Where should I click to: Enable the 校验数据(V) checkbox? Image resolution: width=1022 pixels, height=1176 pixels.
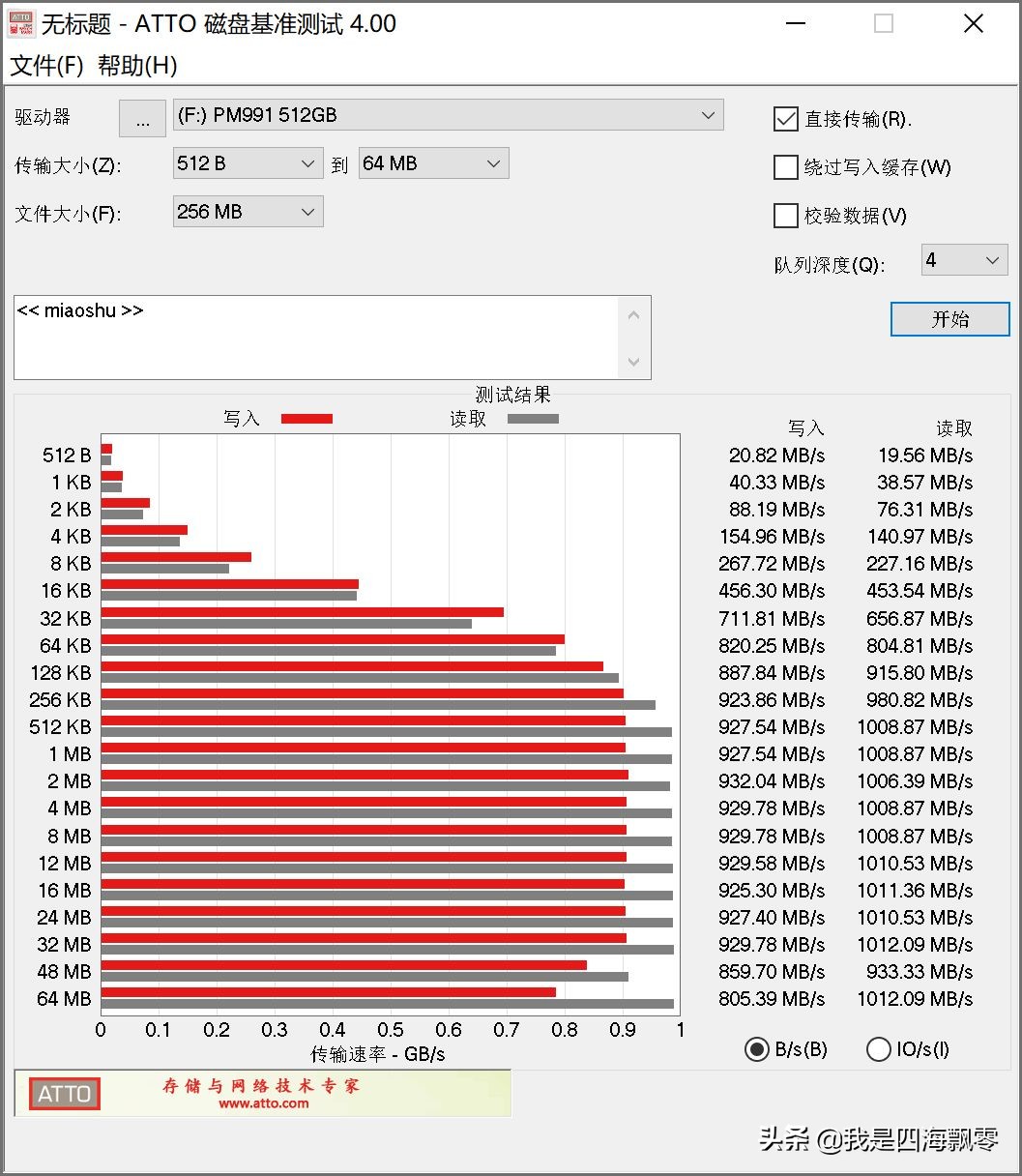[785, 216]
